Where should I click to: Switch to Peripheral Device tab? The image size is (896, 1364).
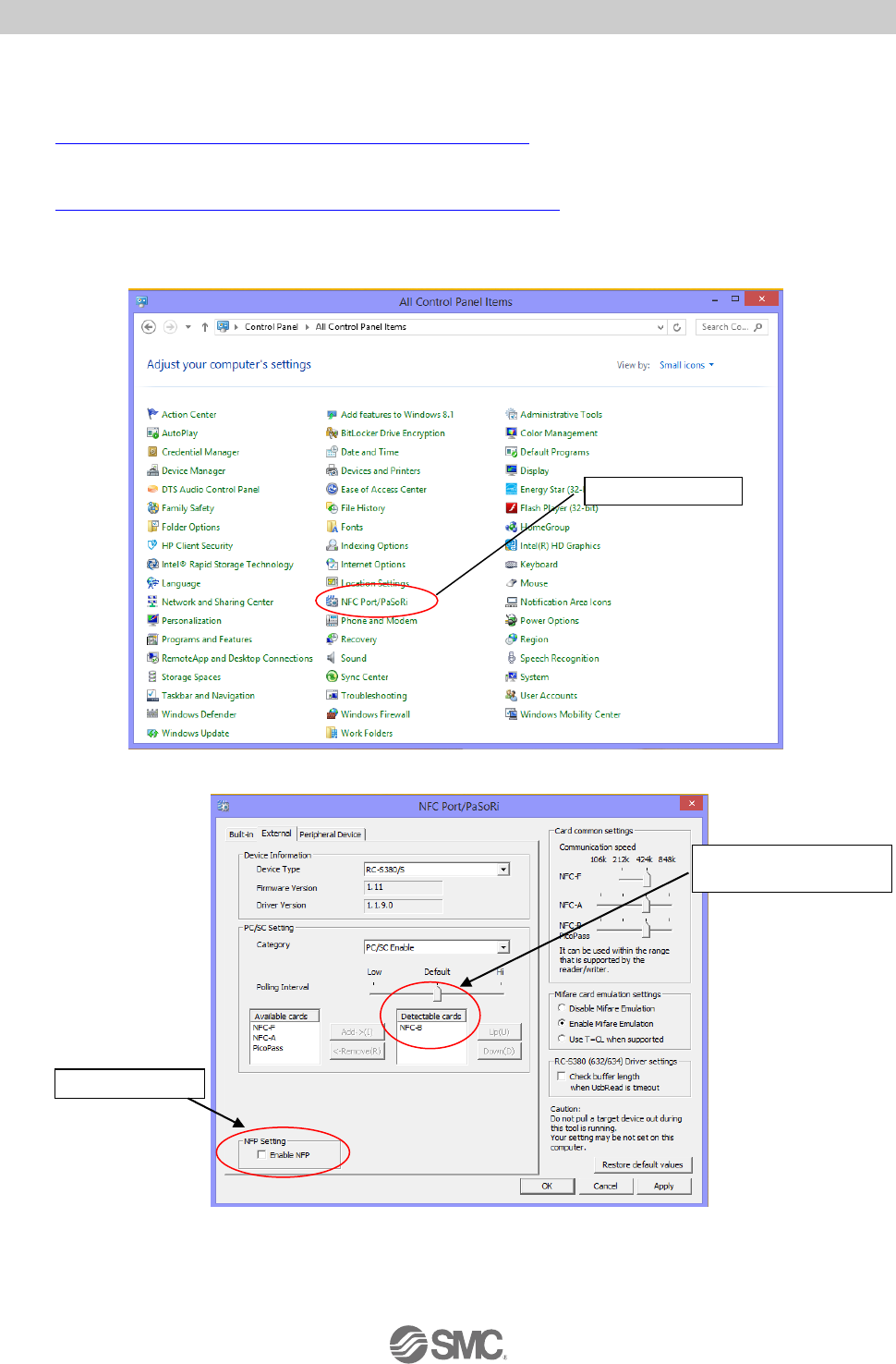331,834
